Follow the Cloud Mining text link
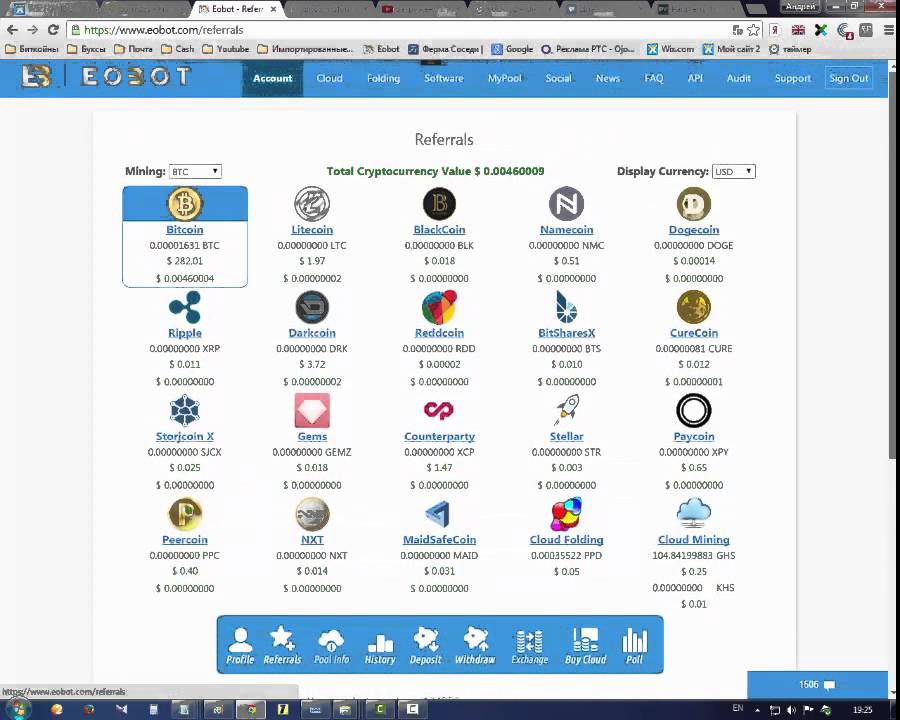900x720 pixels. 694,540
